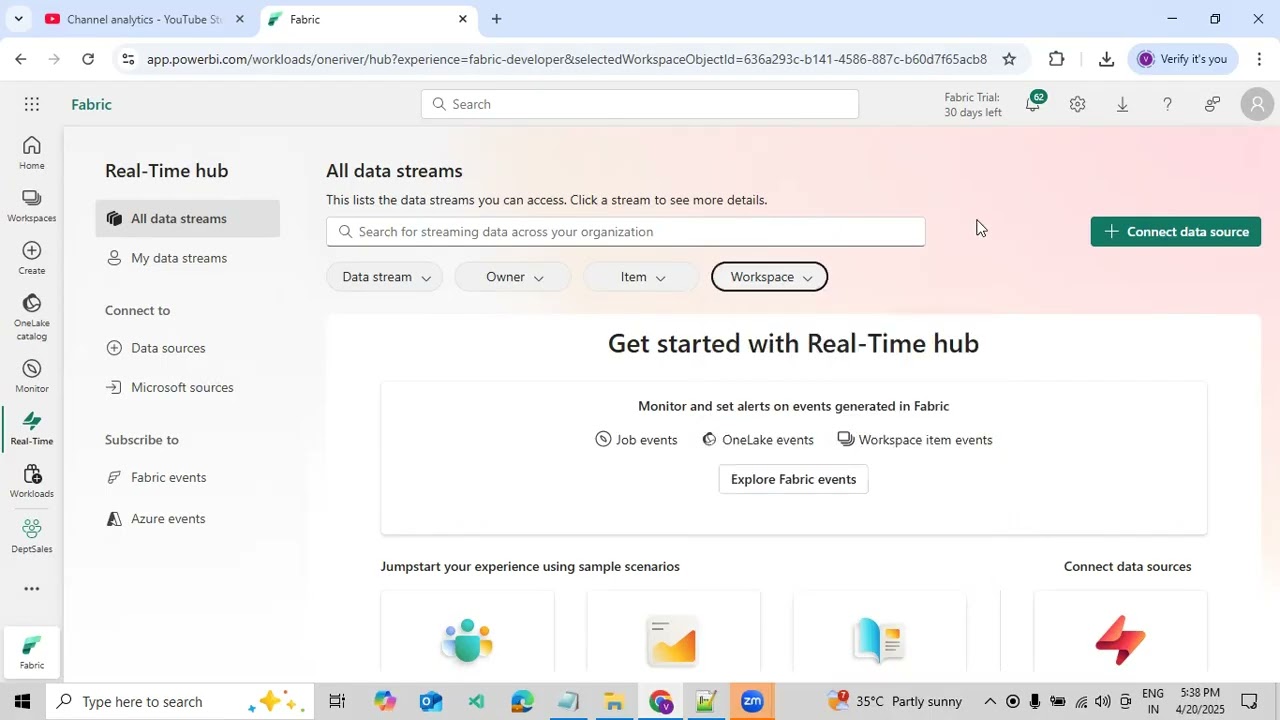Reload the Fabric page
Image resolution: width=1280 pixels, height=720 pixels.
88,59
